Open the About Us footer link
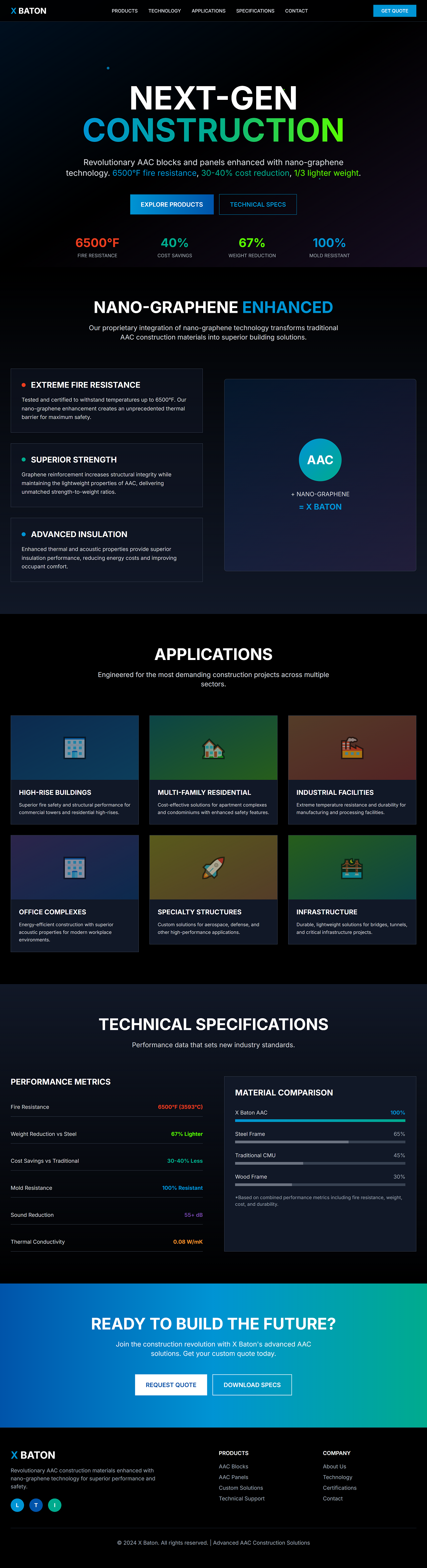The width and height of the screenshot is (427, 1568). pos(335,1466)
